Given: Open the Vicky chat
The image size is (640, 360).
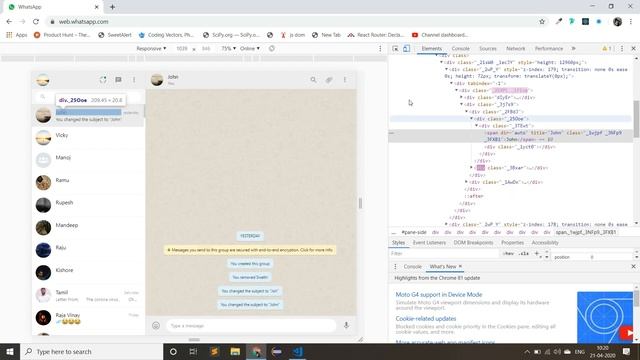Looking at the screenshot, I should pos(88,138).
